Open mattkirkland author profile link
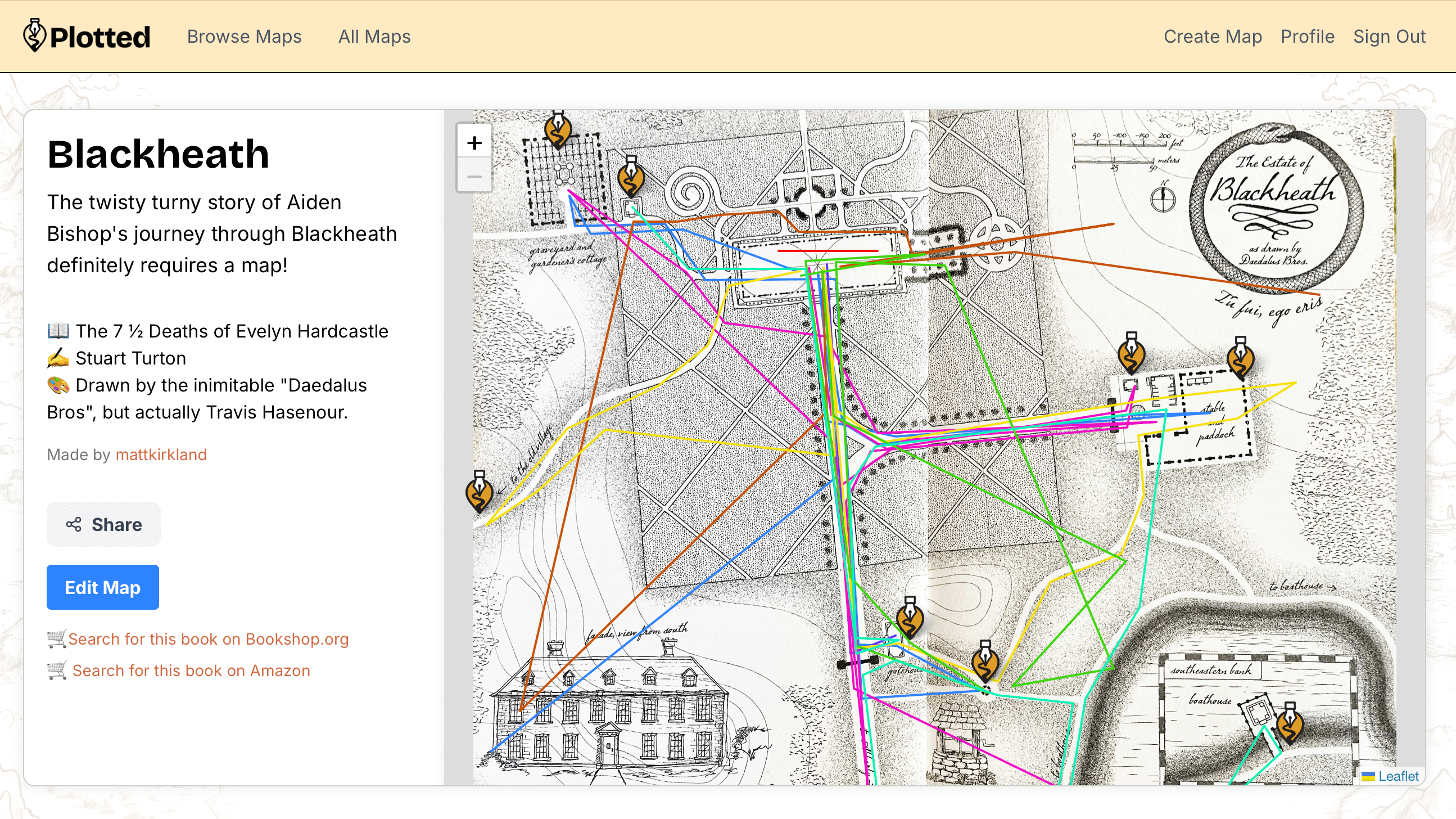This screenshot has width=1456, height=819. 161,454
